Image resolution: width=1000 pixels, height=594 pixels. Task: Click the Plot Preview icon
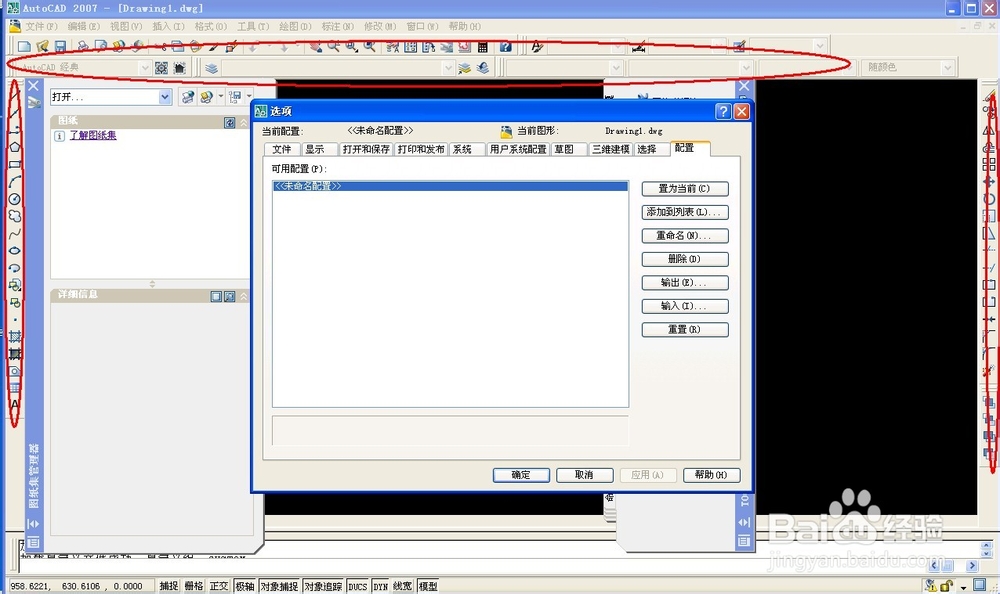click(x=101, y=47)
